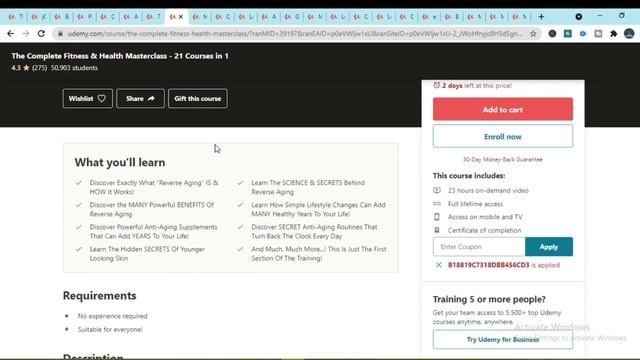Click the padlock icon in the address bar
Image resolution: width=640 pixels, height=360 pixels.
(60, 34)
